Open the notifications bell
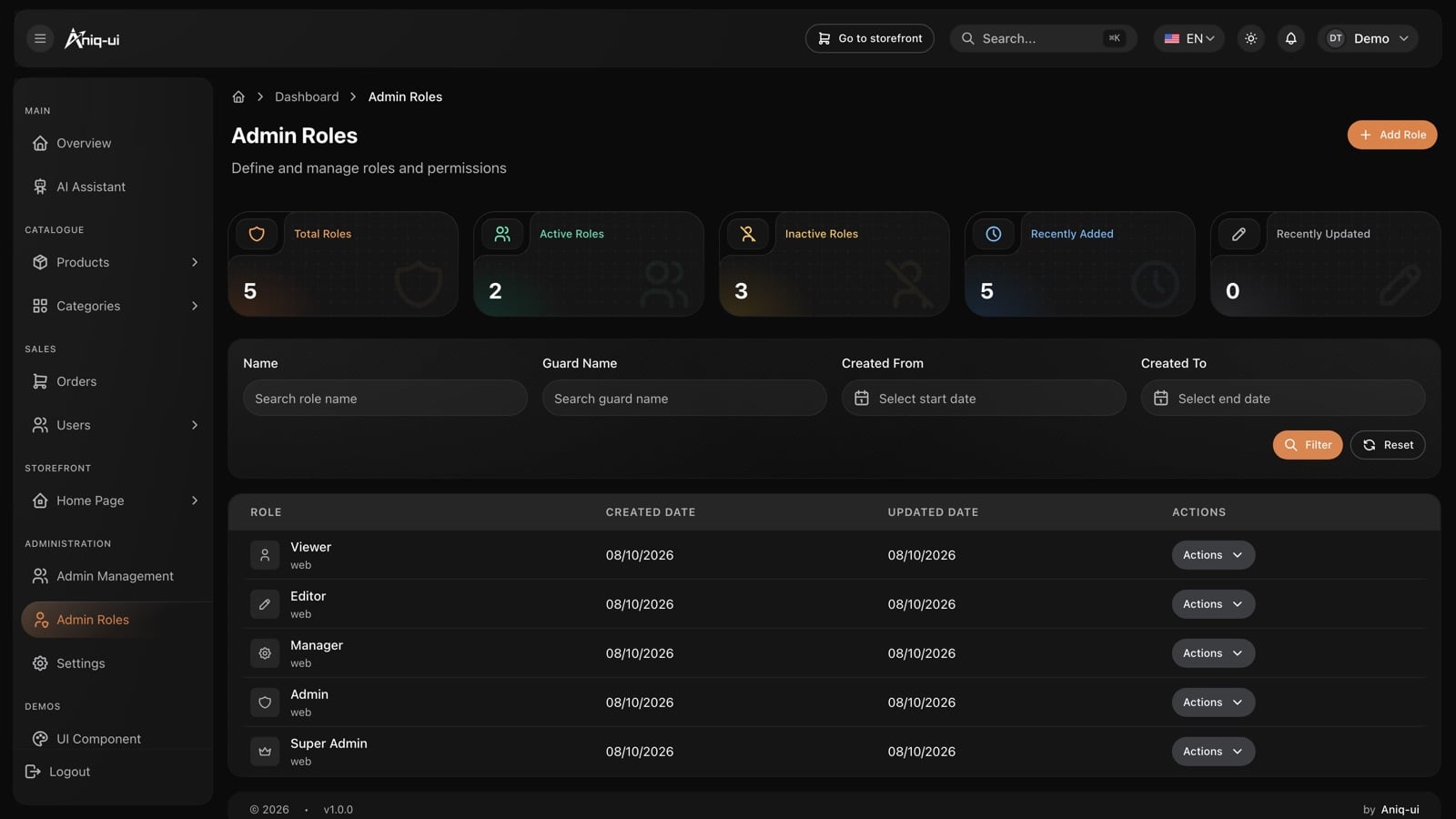 pyautogui.click(x=1290, y=38)
